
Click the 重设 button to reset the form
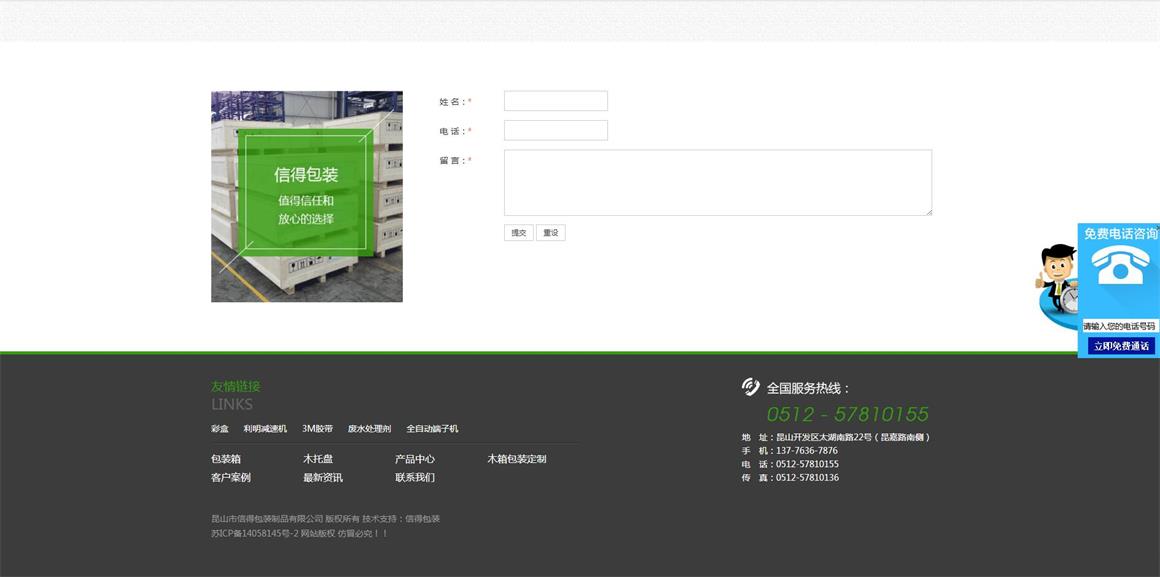coord(550,231)
